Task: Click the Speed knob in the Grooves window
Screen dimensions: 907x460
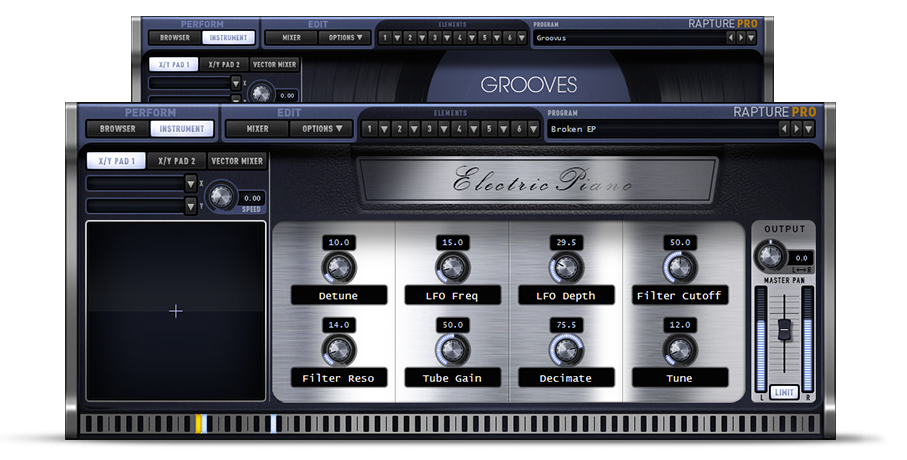Action: (x=261, y=93)
